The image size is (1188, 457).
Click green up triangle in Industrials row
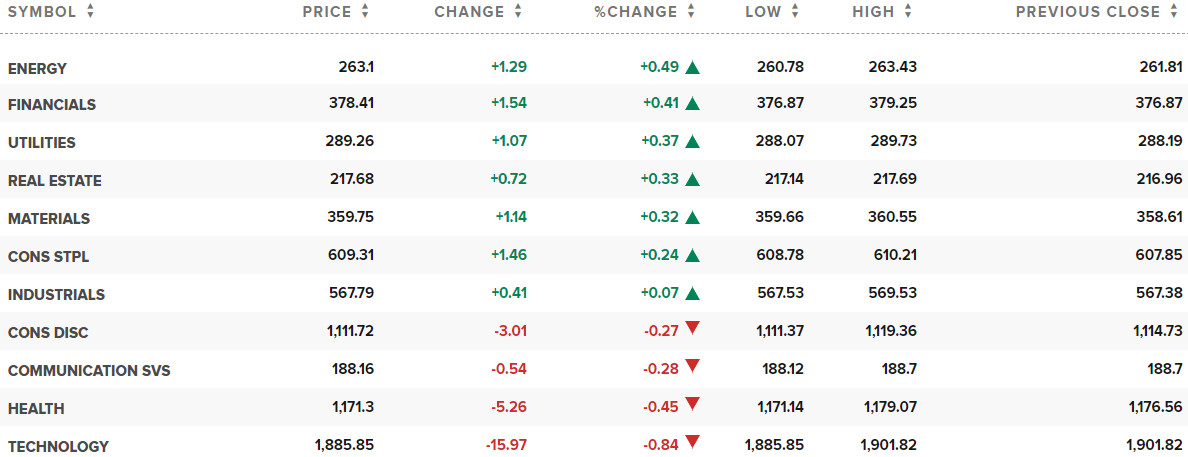click(692, 293)
